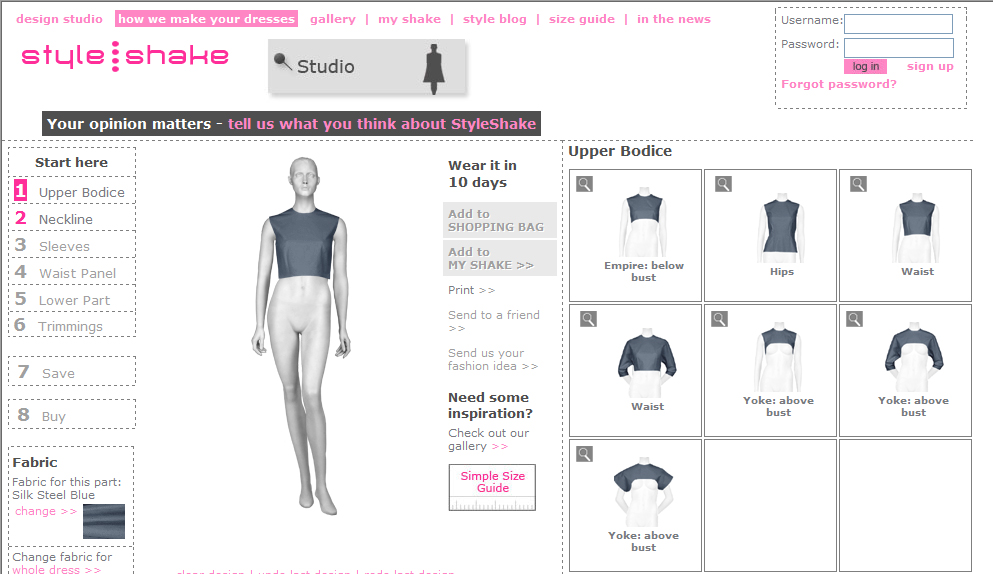Select the Empire below bust bodice thumbnail
Image resolution: width=993 pixels, height=574 pixels.
point(644,222)
